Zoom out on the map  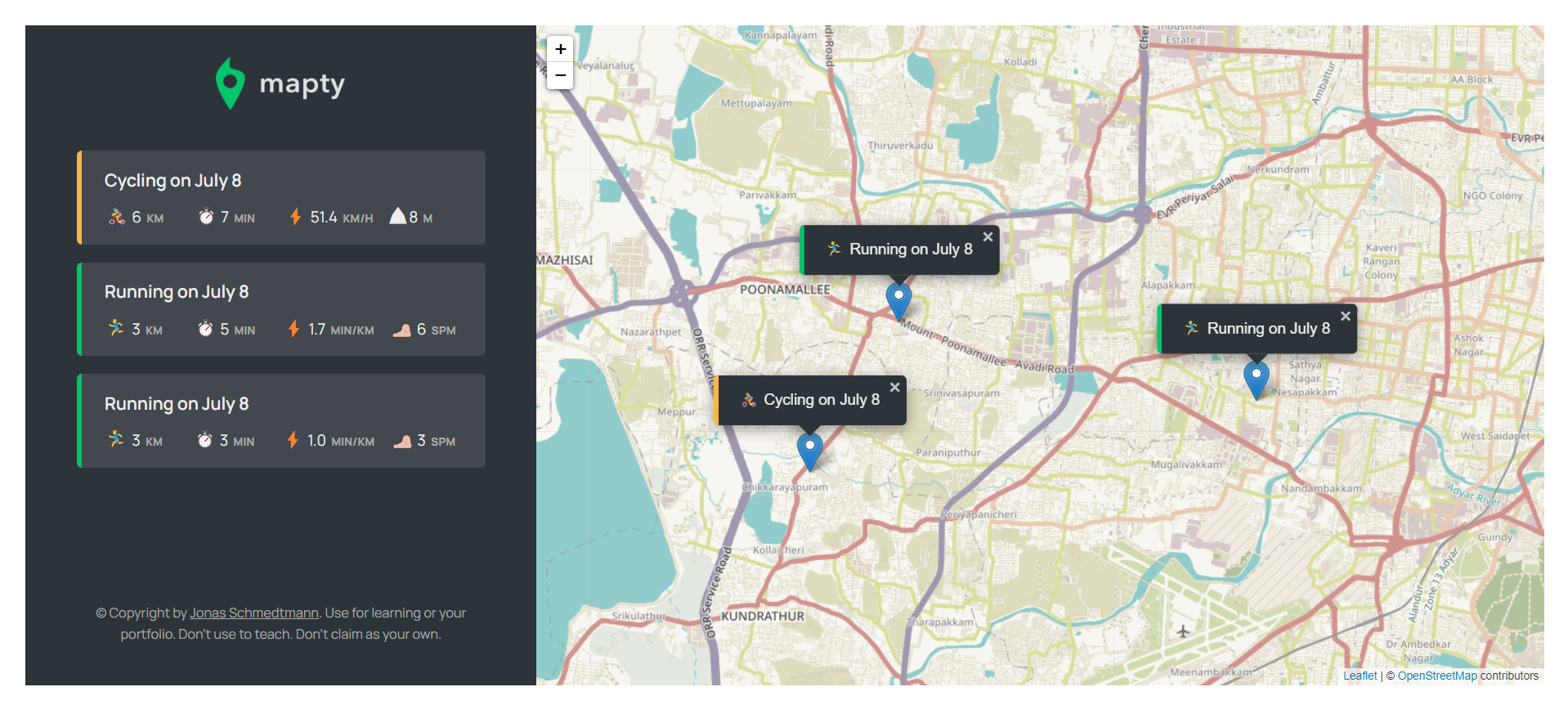560,75
